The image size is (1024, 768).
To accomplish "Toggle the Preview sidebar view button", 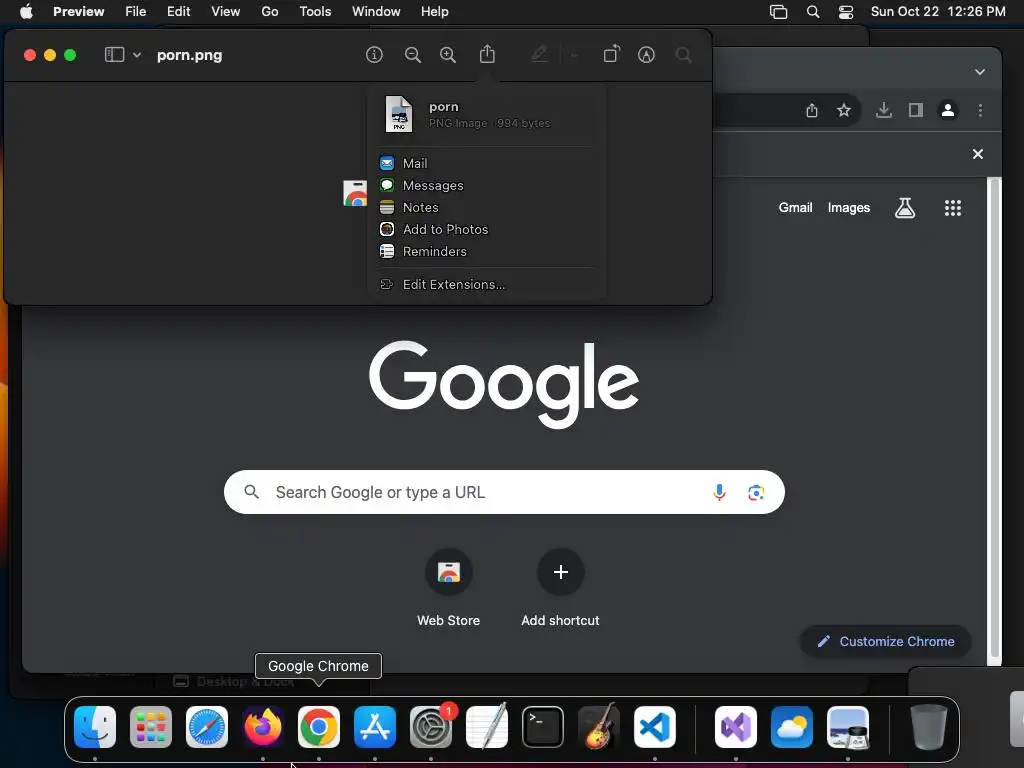I will (114, 55).
